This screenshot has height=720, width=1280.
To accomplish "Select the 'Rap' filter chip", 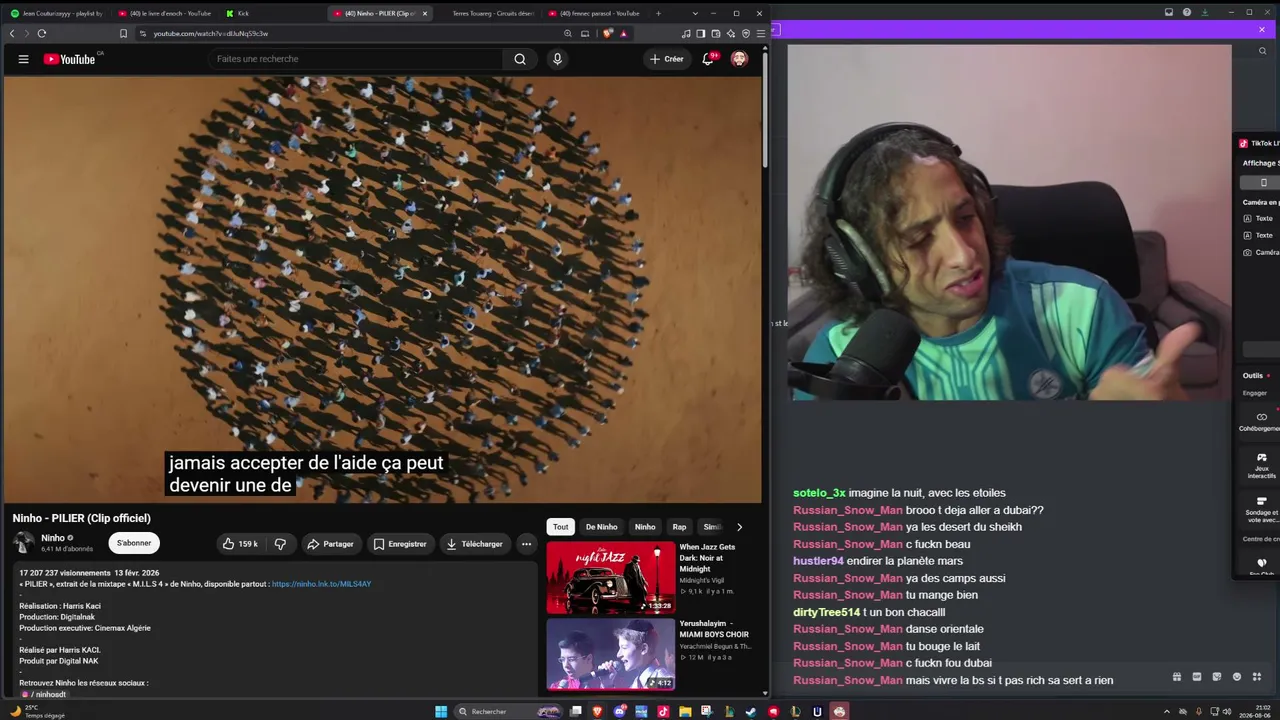I will pyautogui.click(x=679, y=527).
